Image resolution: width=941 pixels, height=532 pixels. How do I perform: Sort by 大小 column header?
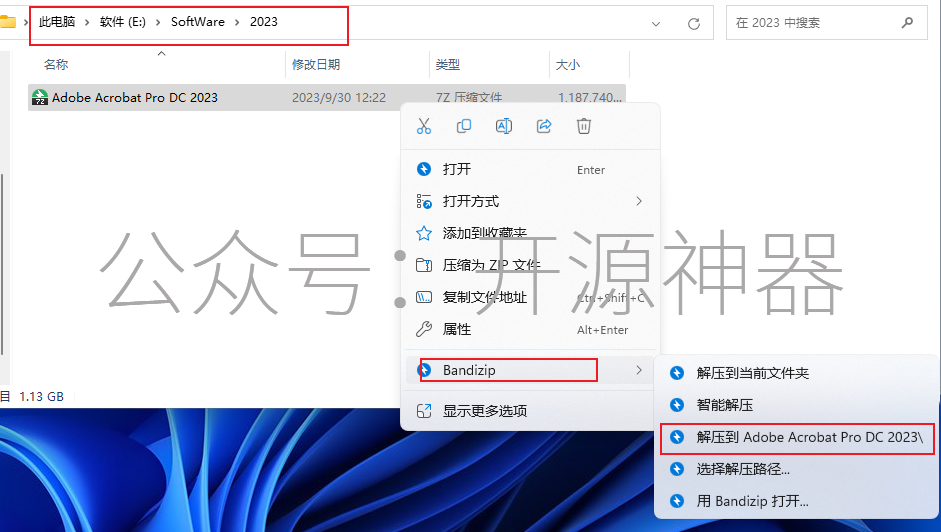coord(568,65)
